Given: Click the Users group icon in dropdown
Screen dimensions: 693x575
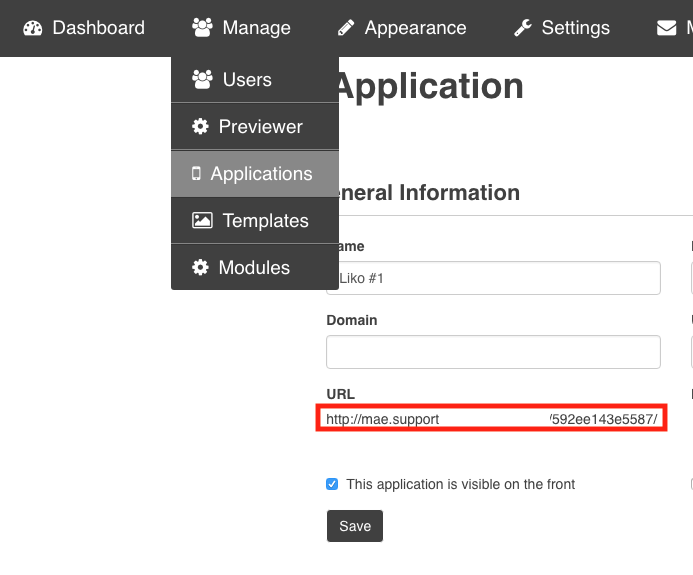Looking at the screenshot, I should click(202, 80).
